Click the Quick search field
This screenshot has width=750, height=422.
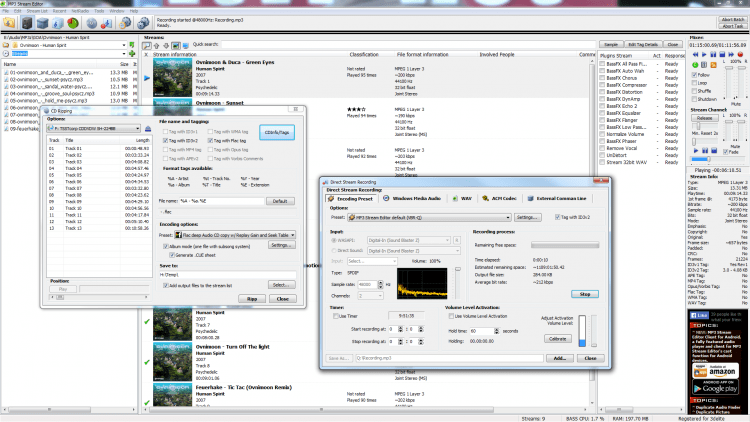407,44
